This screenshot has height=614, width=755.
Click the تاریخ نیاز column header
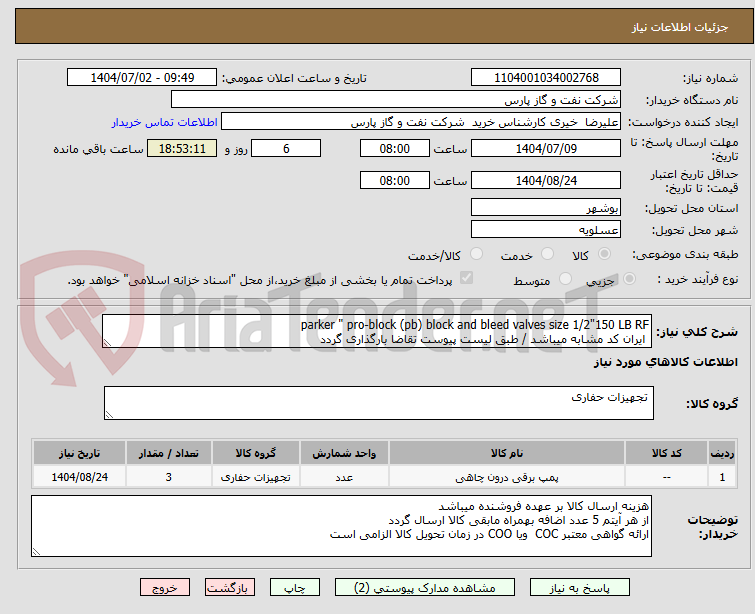[x=79, y=453]
